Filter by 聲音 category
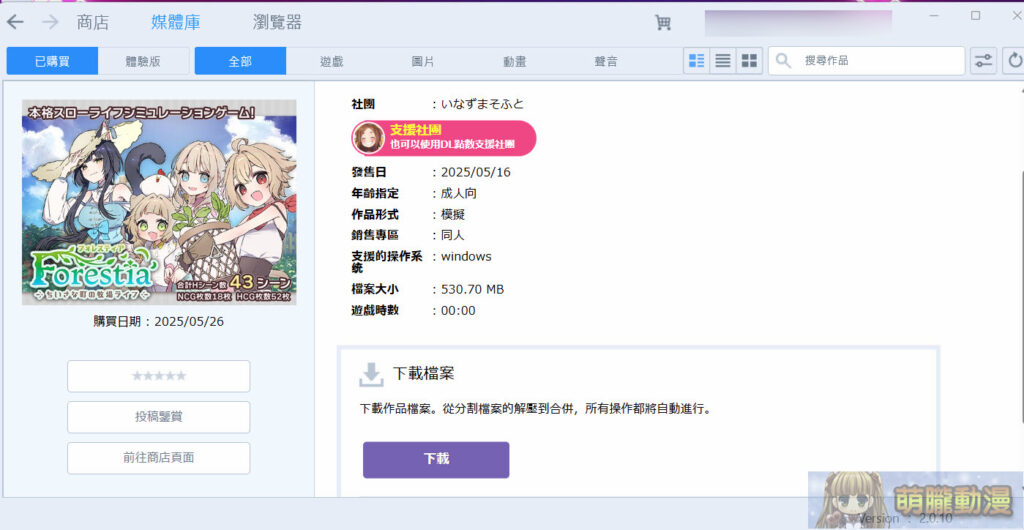The height and width of the screenshot is (530, 1024). 606,61
